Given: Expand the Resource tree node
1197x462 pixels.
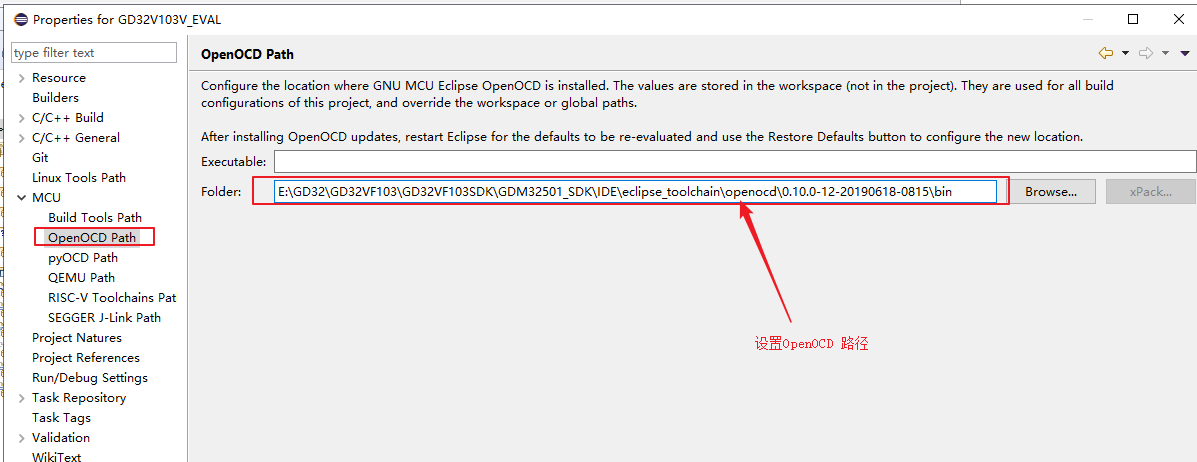Looking at the screenshot, I should coord(22,78).
